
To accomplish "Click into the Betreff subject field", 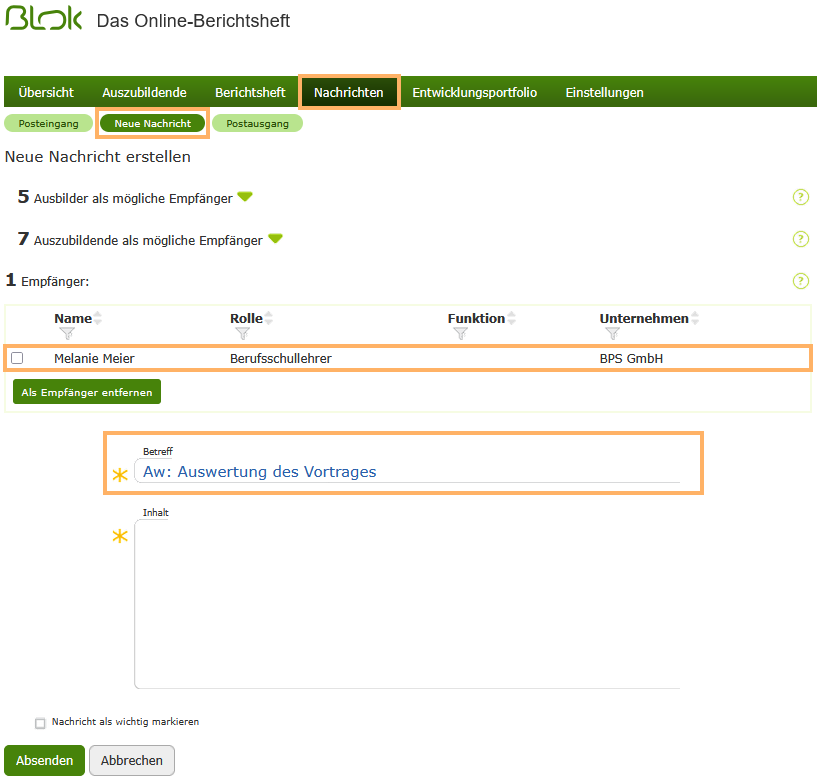I will 410,472.
